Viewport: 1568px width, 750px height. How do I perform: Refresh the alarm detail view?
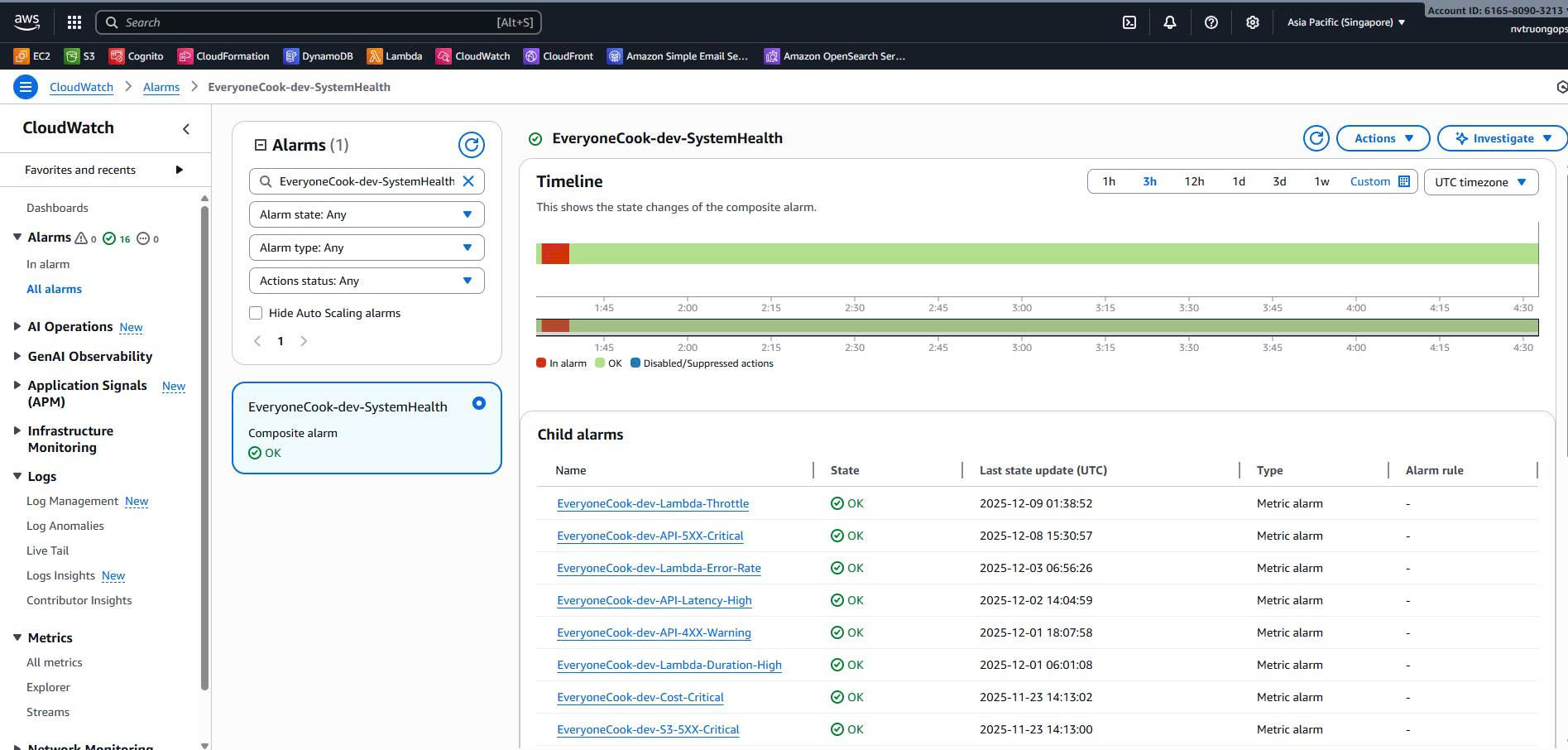tap(1316, 138)
